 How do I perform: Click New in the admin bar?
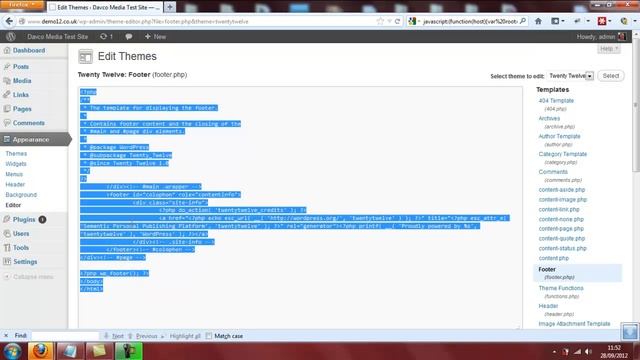point(155,36)
